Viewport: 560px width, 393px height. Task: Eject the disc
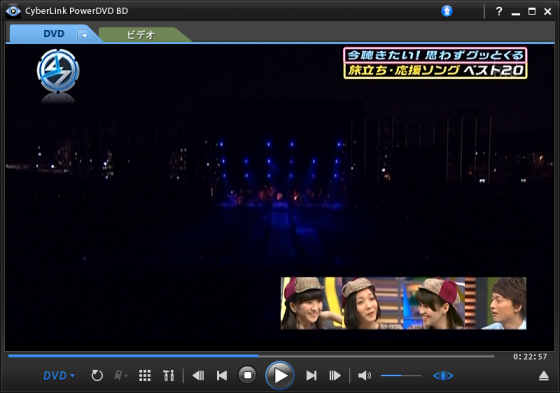pyautogui.click(x=544, y=375)
